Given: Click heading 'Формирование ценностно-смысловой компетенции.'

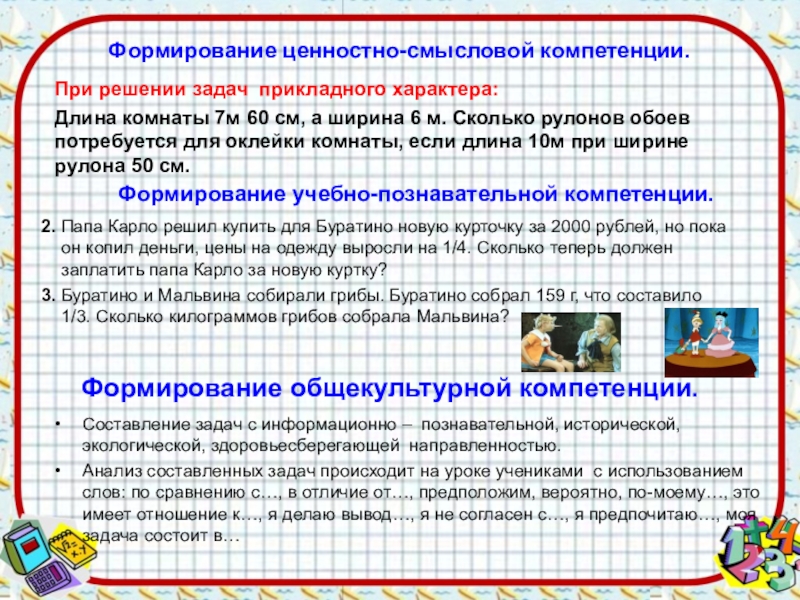Looking at the screenshot, I should coord(398,52).
